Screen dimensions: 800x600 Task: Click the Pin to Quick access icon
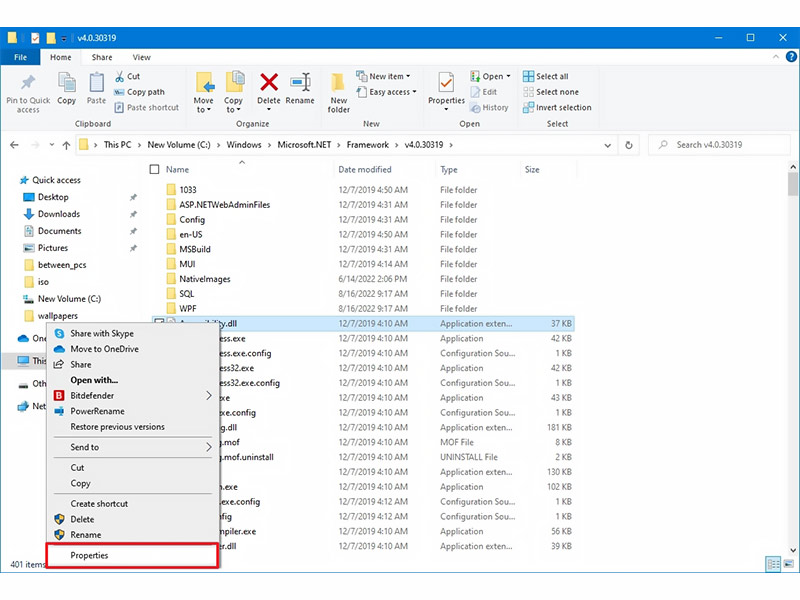point(28,83)
